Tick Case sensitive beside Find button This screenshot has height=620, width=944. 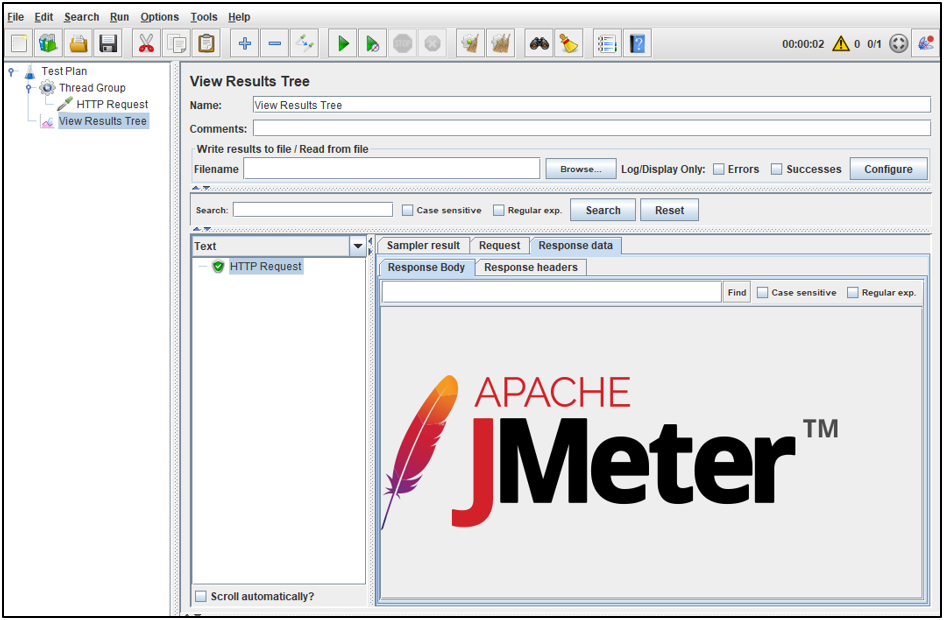(x=763, y=293)
